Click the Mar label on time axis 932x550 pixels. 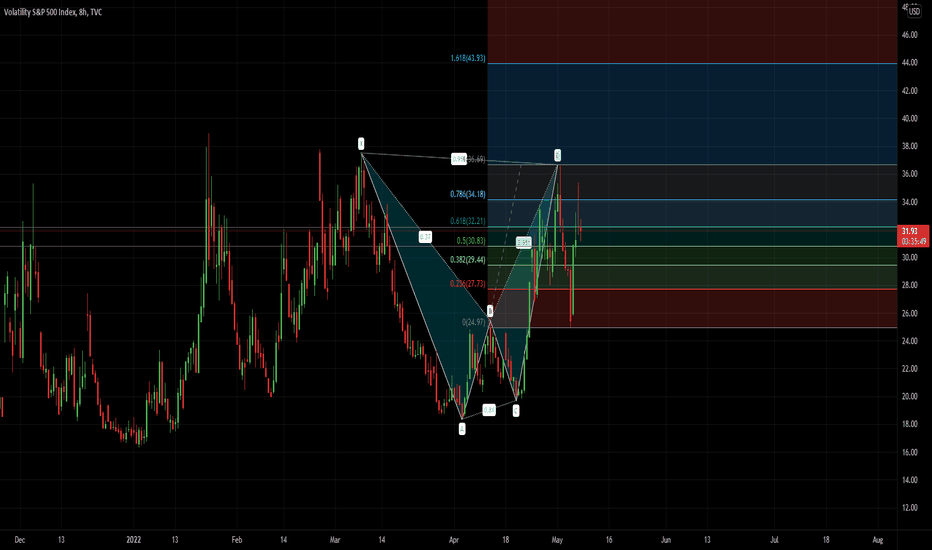tap(335, 540)
